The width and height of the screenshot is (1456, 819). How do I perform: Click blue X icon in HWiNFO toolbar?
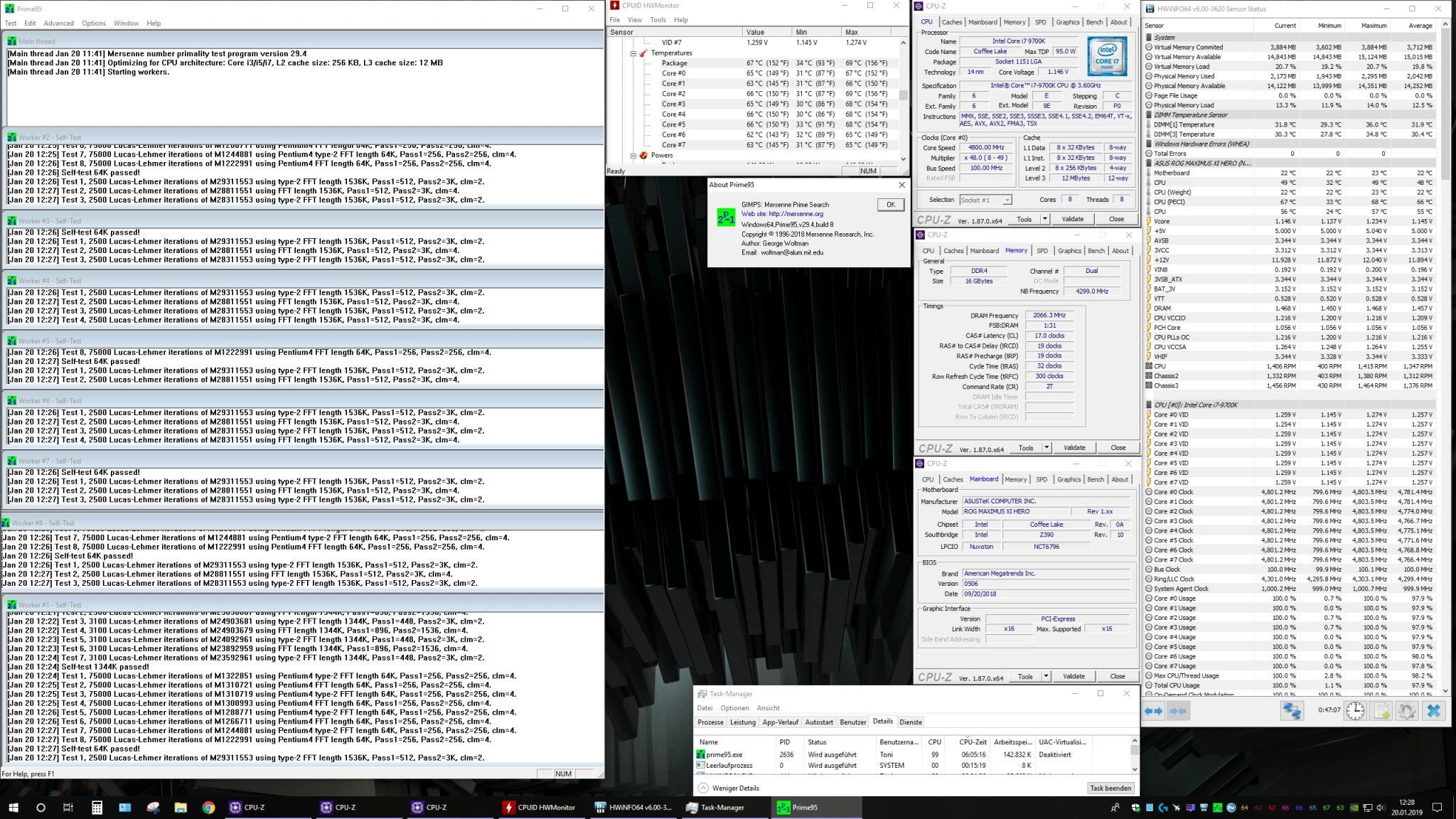pos(1433,711)
